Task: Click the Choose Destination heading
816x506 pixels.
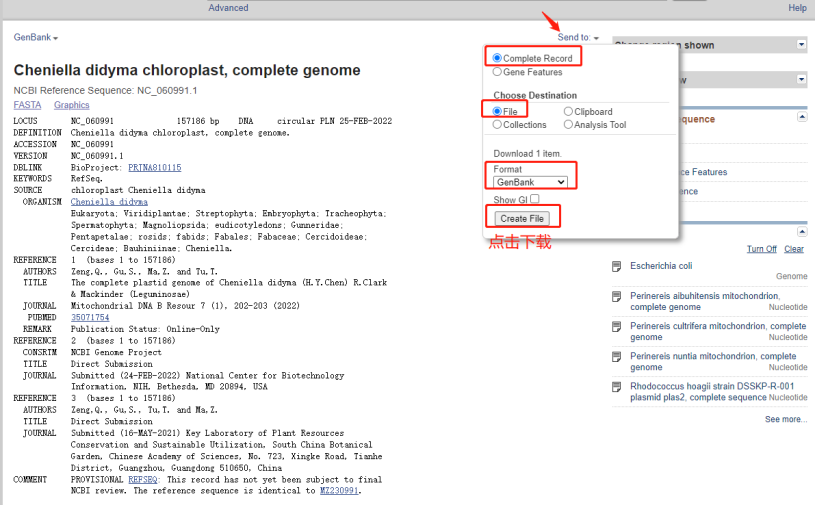Action: tap(535, 95)
